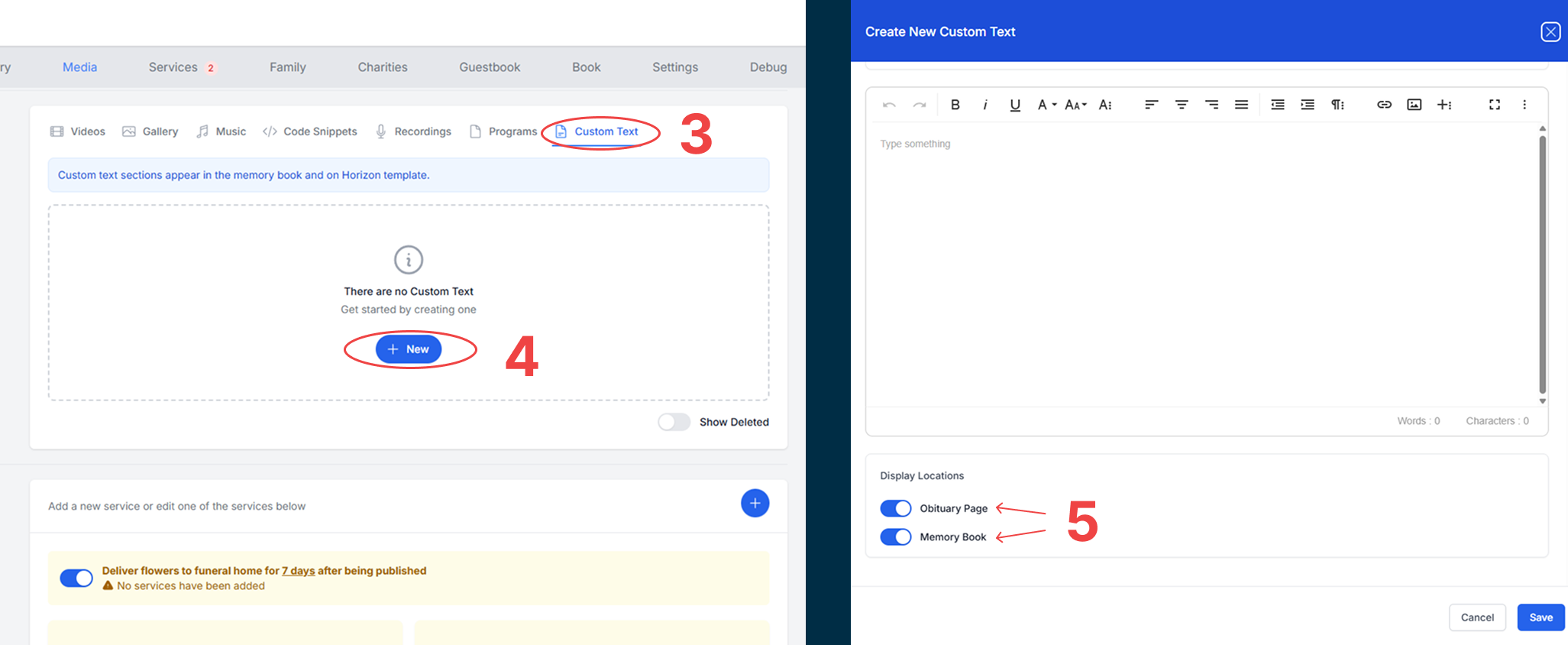Select the Custom Text section
This screenshot has width=1568, height=645.
(596, 131)
